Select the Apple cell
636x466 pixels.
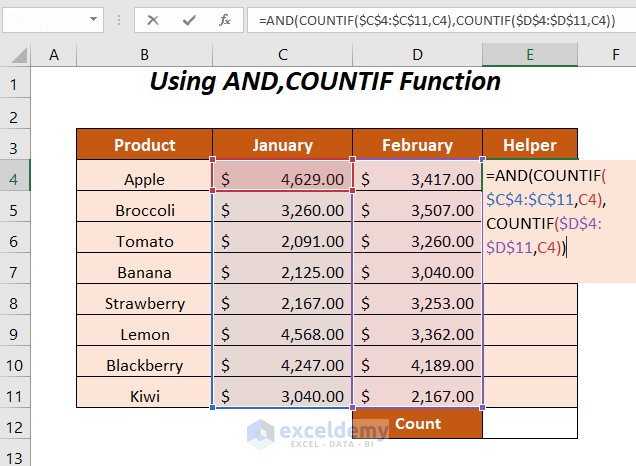145,180
